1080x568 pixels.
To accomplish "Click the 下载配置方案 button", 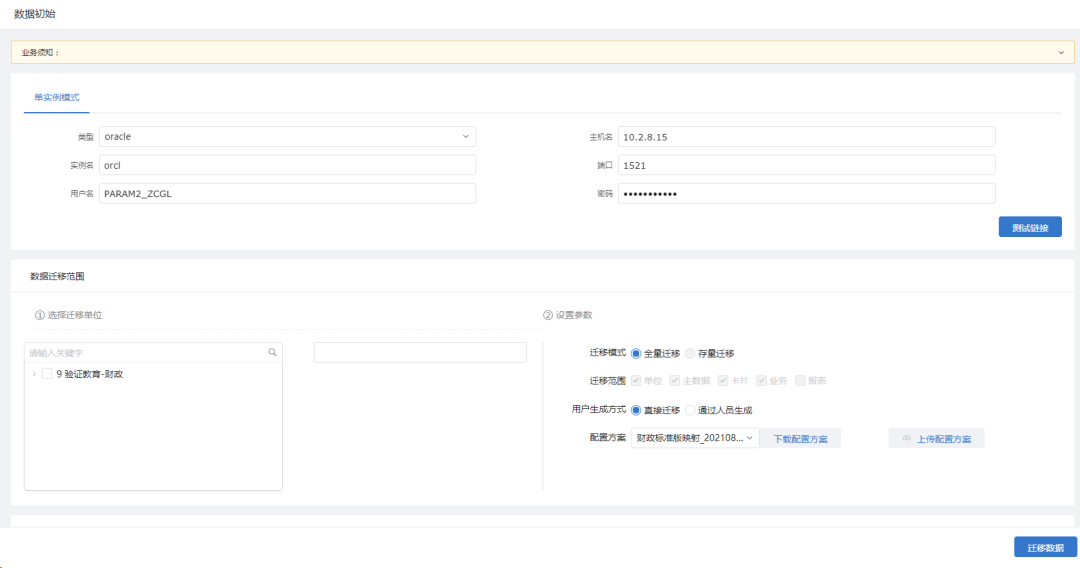I will point(800,439).
